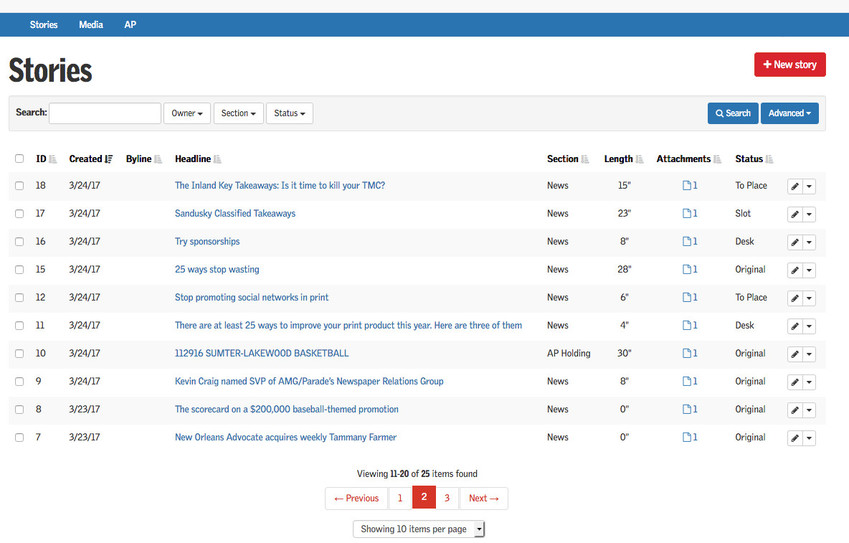
Task: Check the box for story 18
Action: tap(19, 186)
